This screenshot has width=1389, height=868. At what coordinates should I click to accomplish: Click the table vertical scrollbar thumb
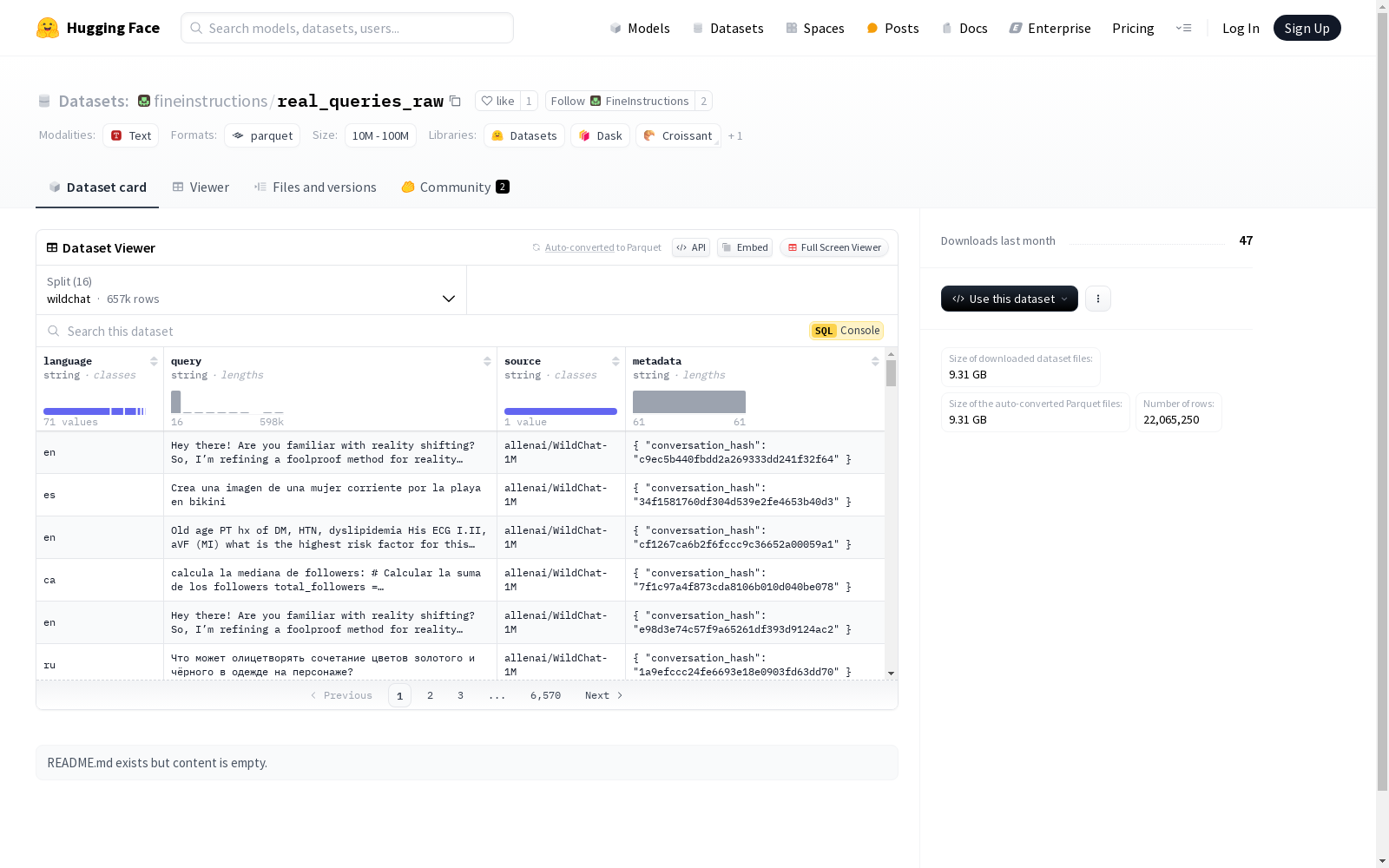pyautogui.click(x=891, y=373)
